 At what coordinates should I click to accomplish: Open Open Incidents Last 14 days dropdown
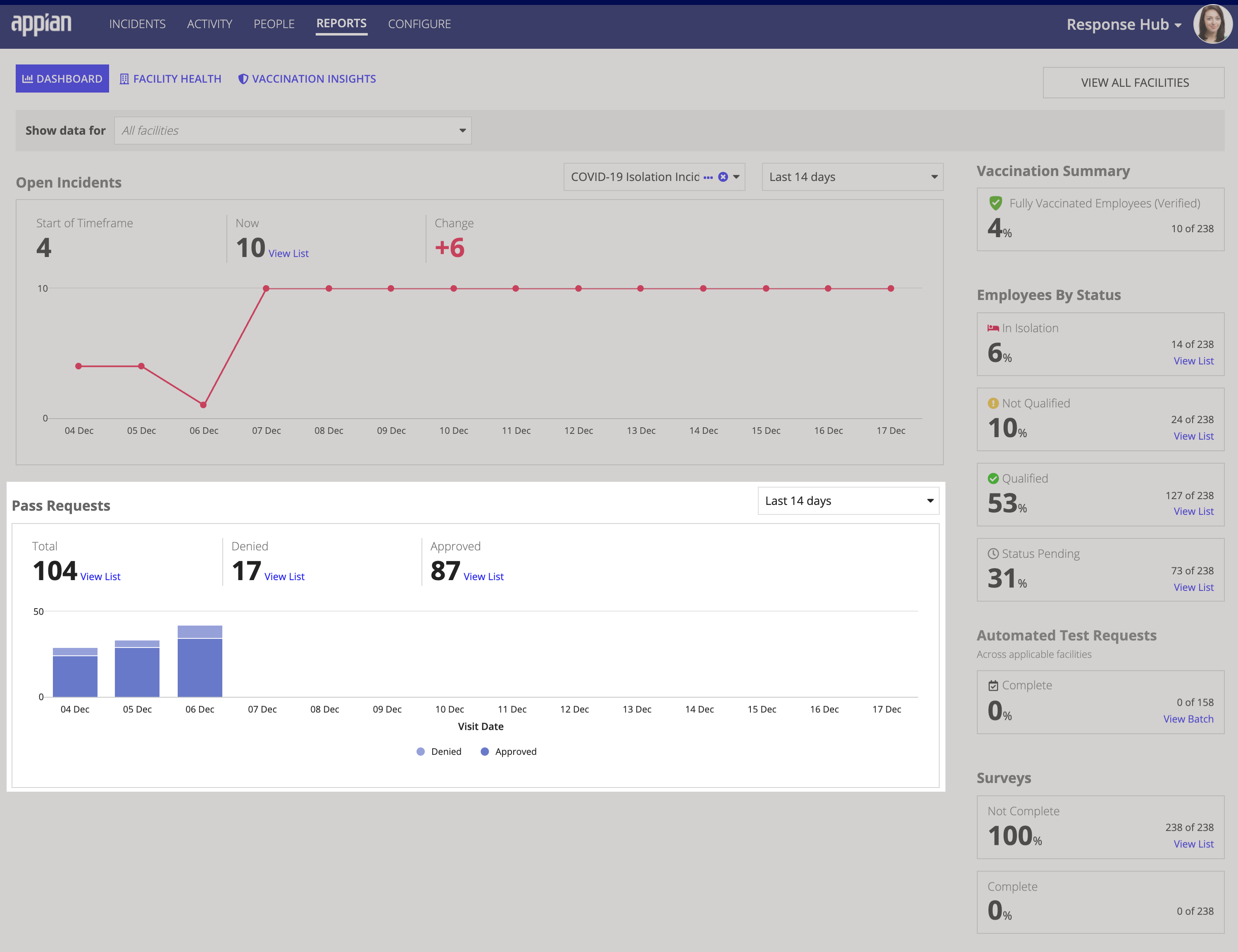pyautogui.click(x=852, y=177)
